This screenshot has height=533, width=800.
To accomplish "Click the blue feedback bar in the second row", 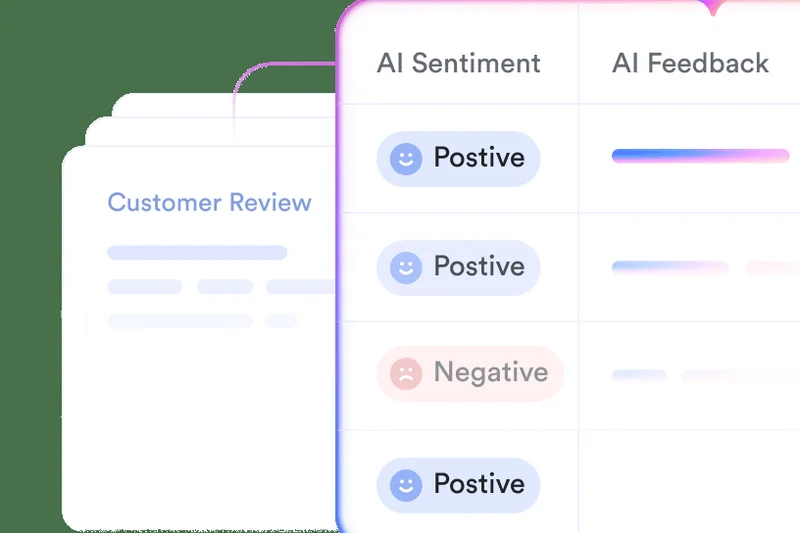I will (670, 267).
